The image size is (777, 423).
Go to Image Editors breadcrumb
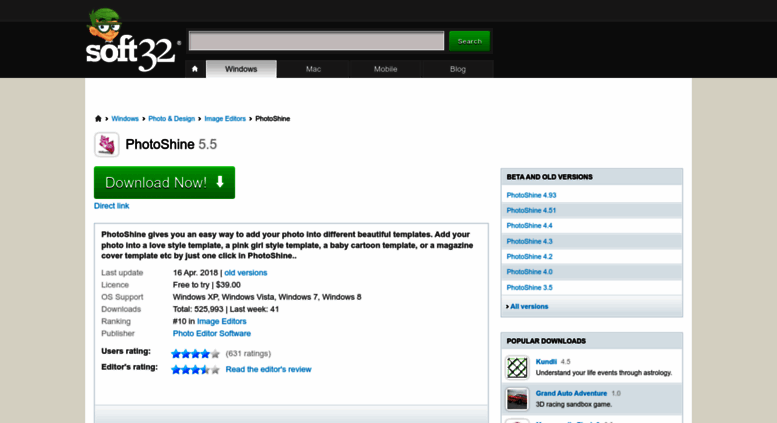[225, 118]
